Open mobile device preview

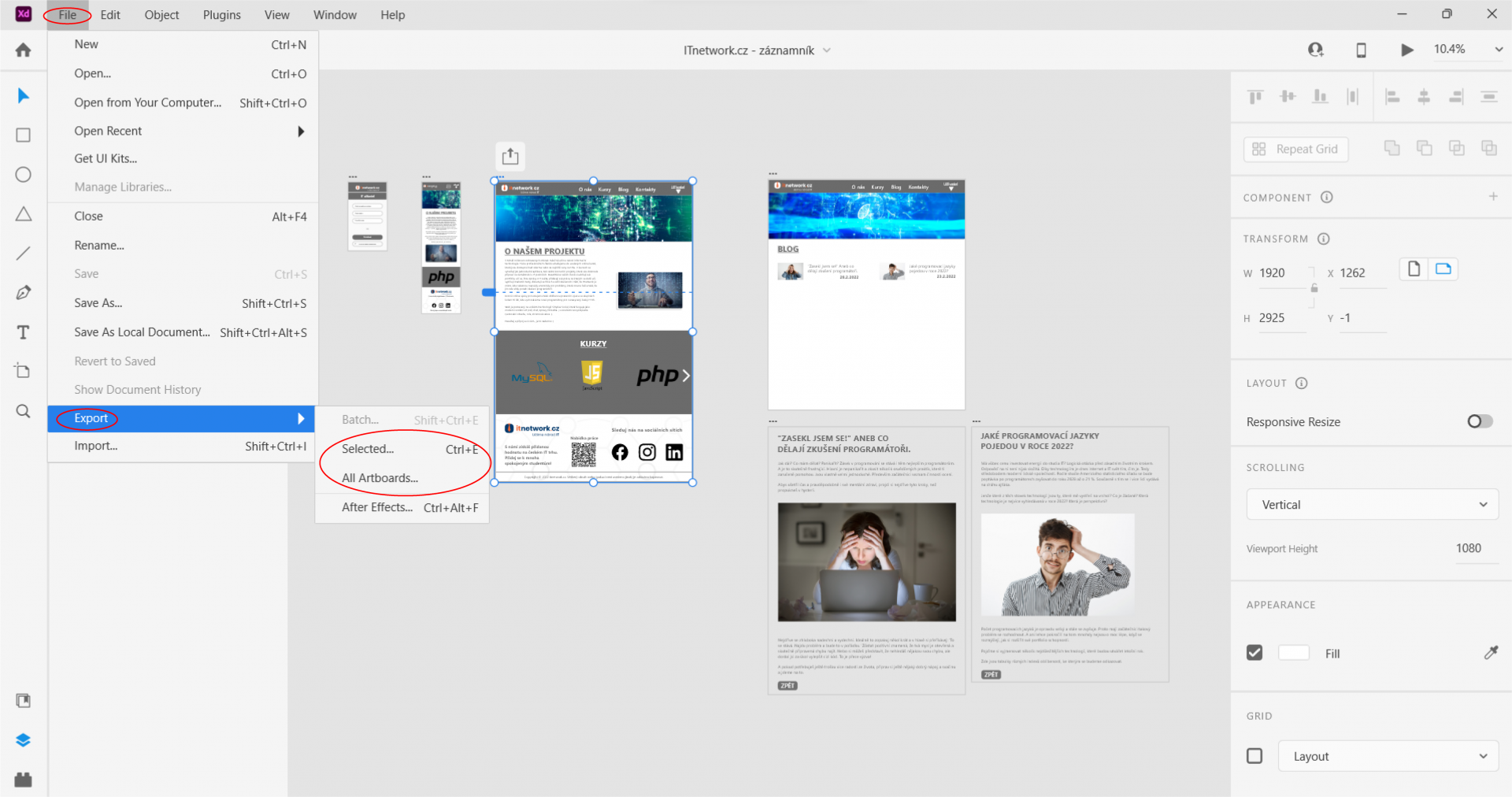(1361, 50)
